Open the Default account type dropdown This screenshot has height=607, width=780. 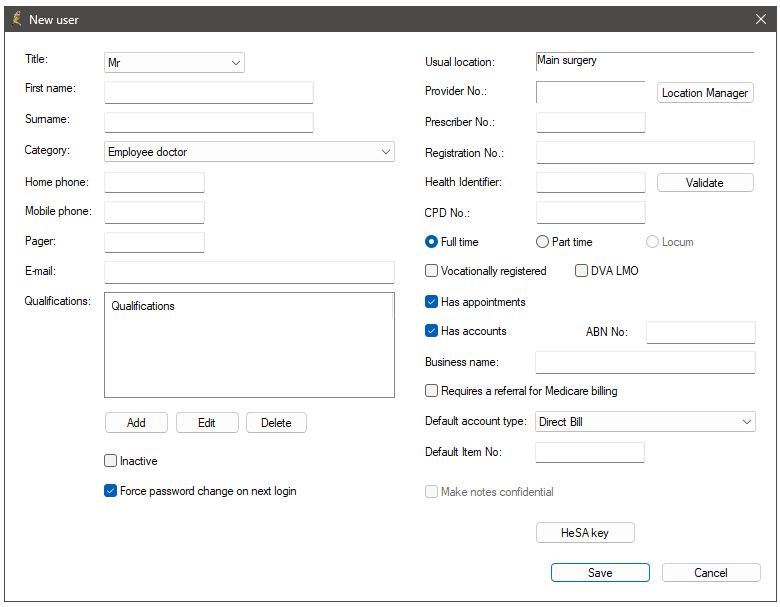click(x=645, y=422)
